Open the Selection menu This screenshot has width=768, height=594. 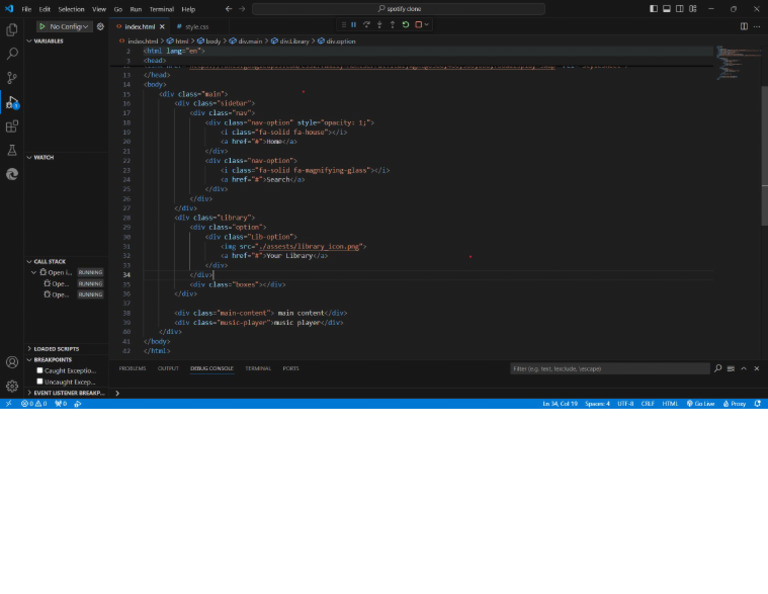click(71, 9)
